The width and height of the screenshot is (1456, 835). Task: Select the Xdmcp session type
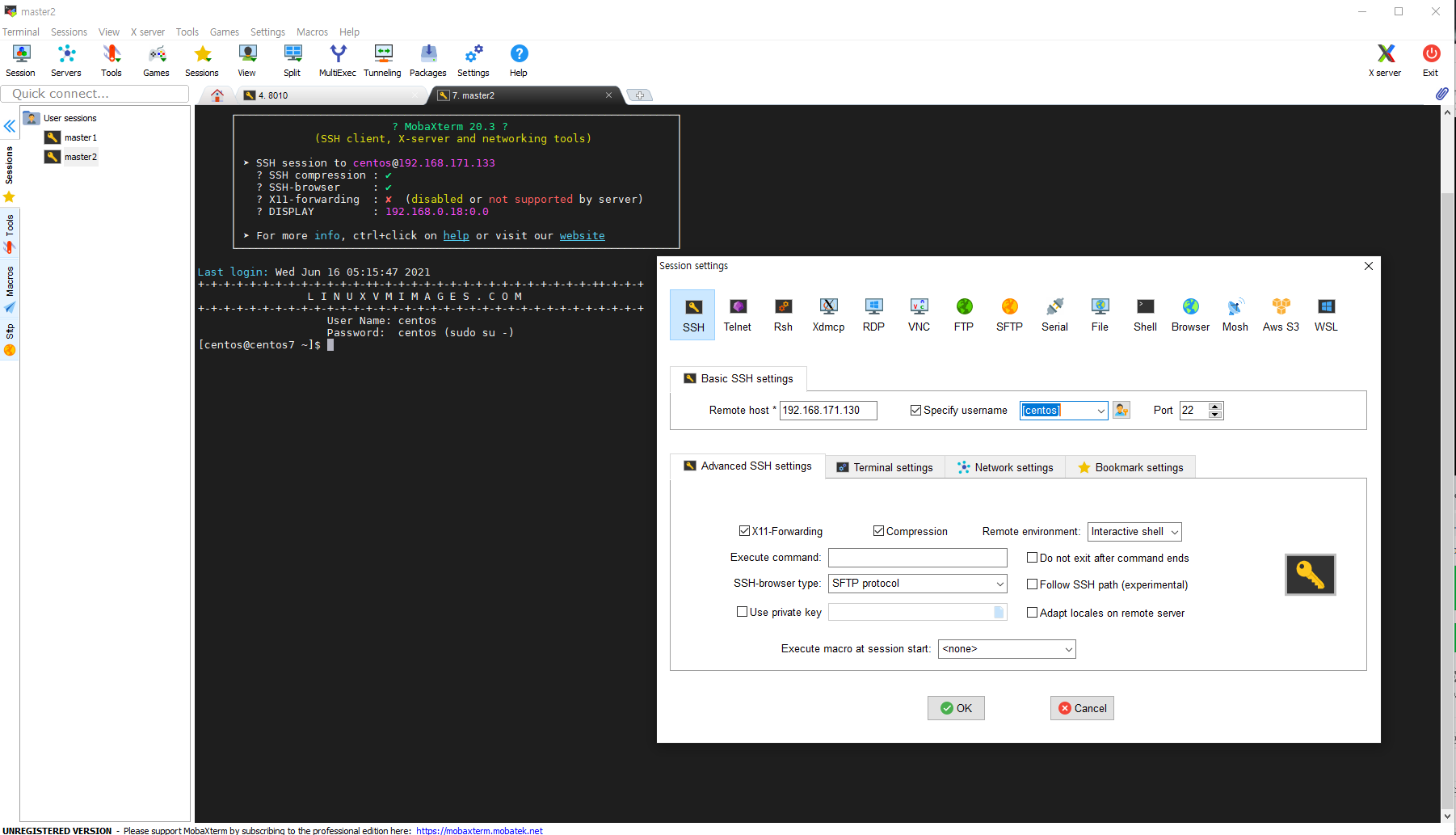point(828,315)
